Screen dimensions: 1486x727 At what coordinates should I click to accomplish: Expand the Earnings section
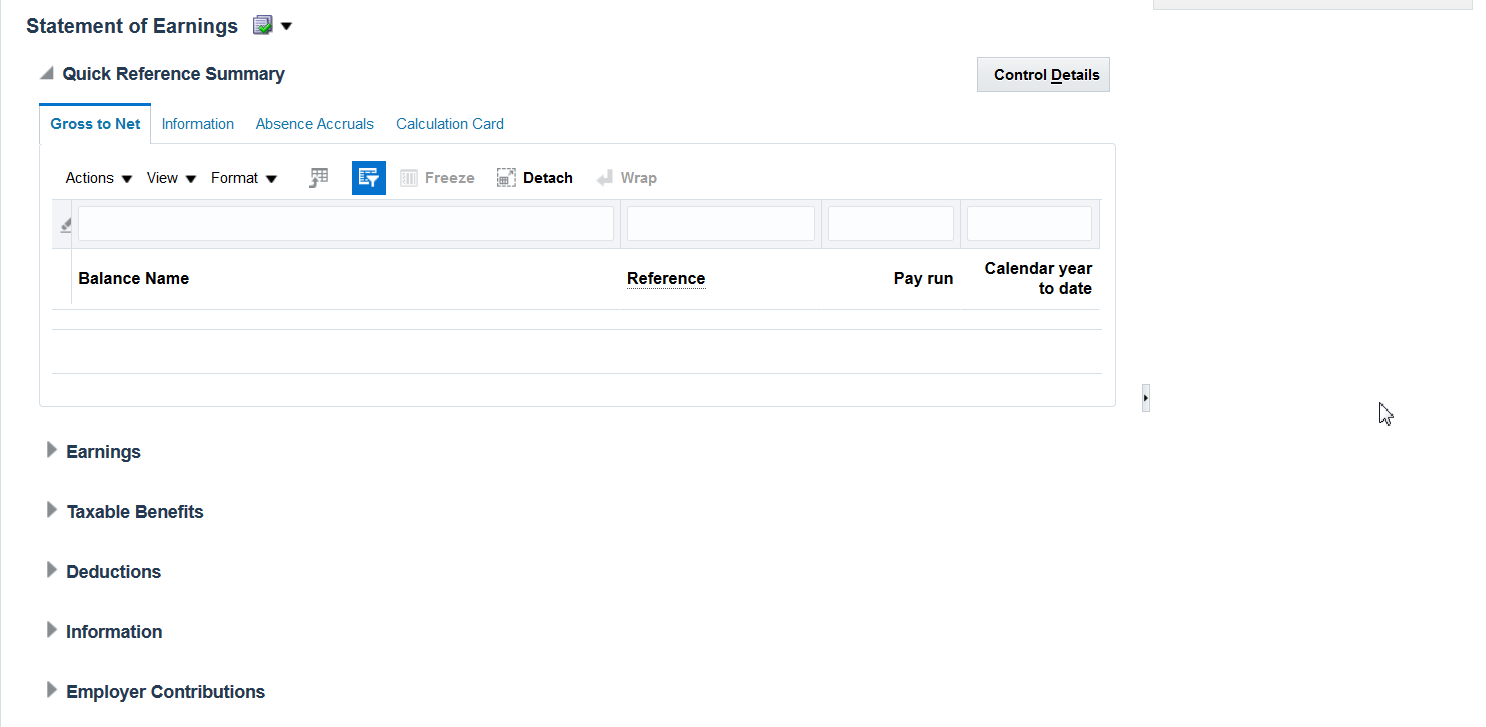(52, 450)
